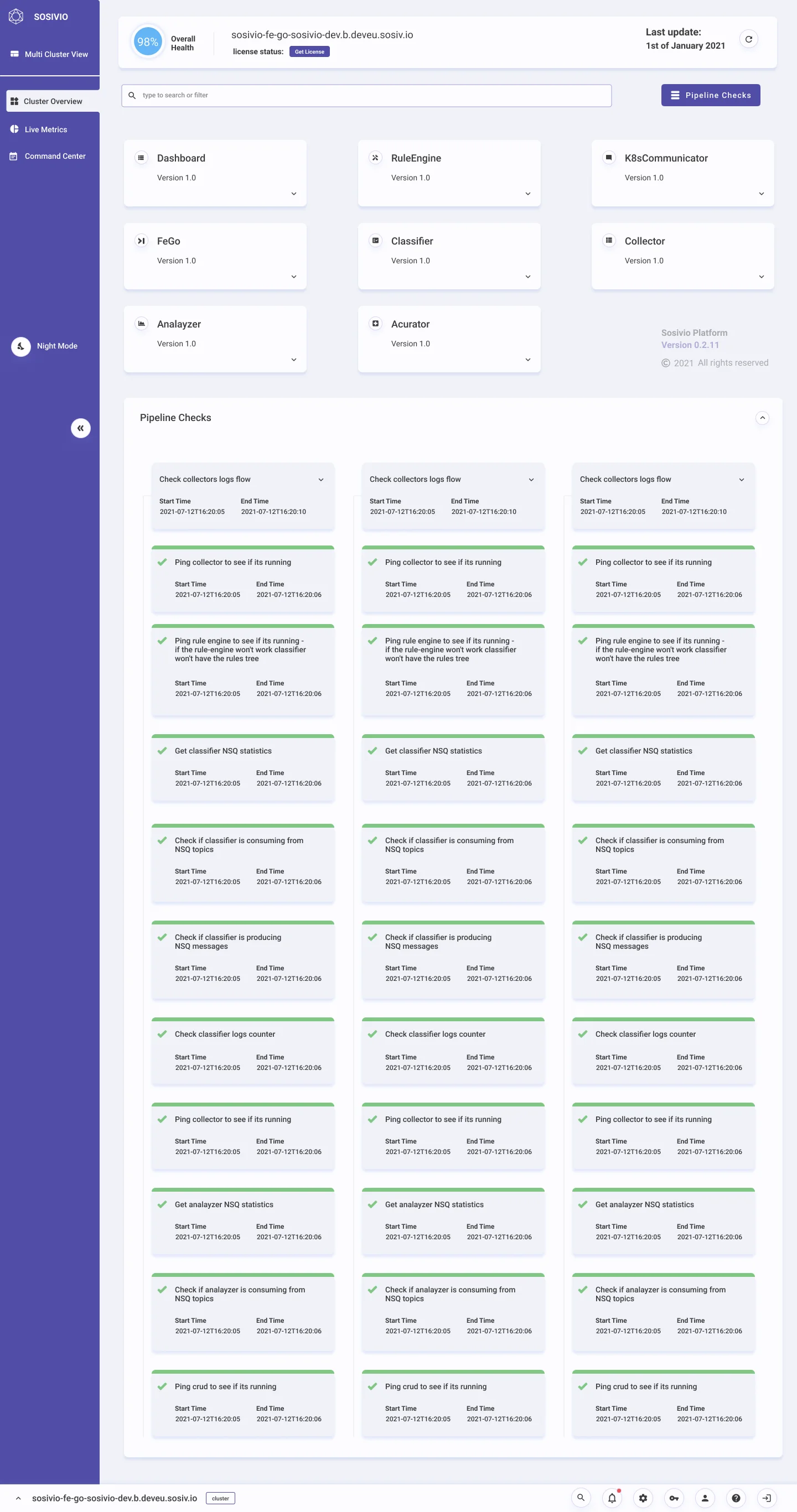
Task: Open help question mark icon
Action: coord(736,1497)
